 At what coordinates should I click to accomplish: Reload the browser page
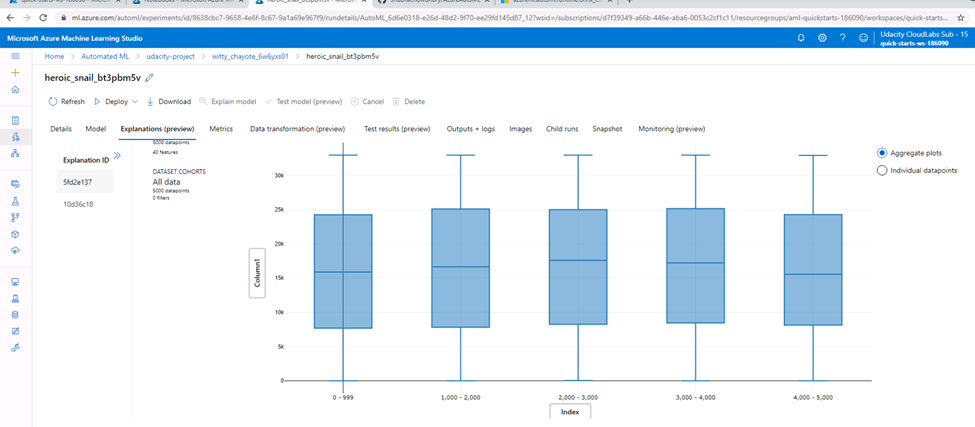[42, 18]
